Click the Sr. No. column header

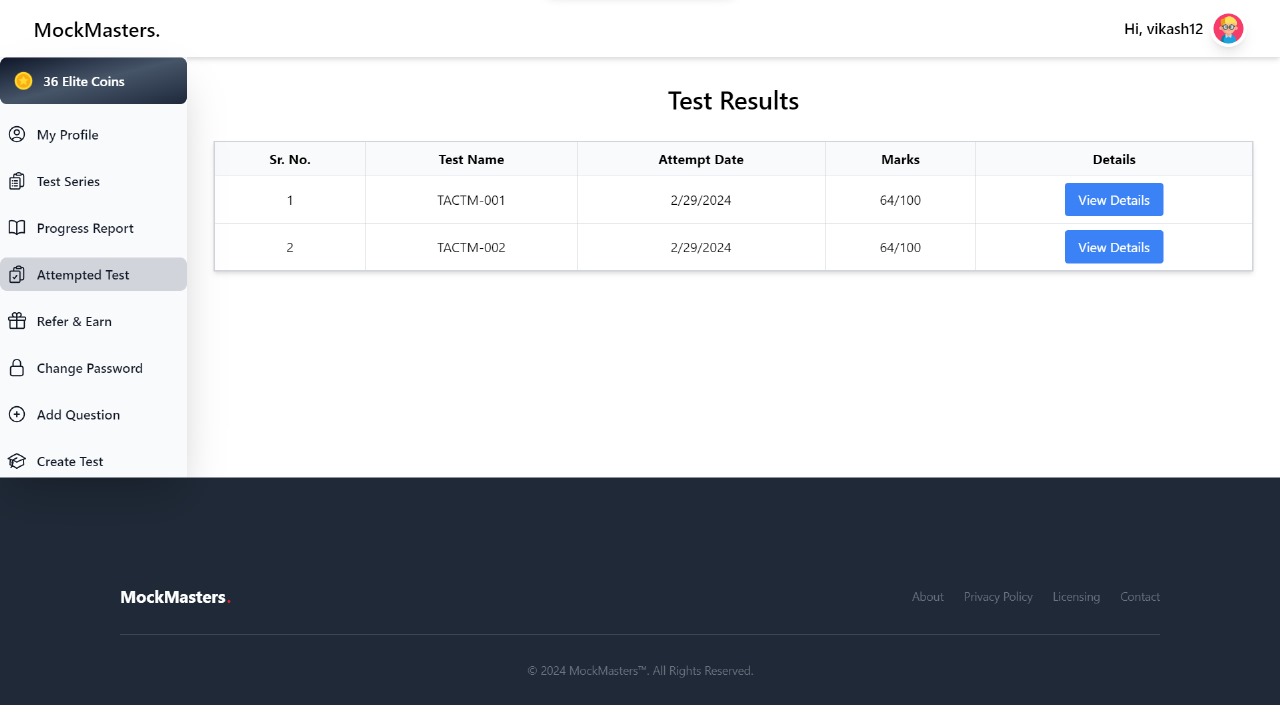pos(290,159)
